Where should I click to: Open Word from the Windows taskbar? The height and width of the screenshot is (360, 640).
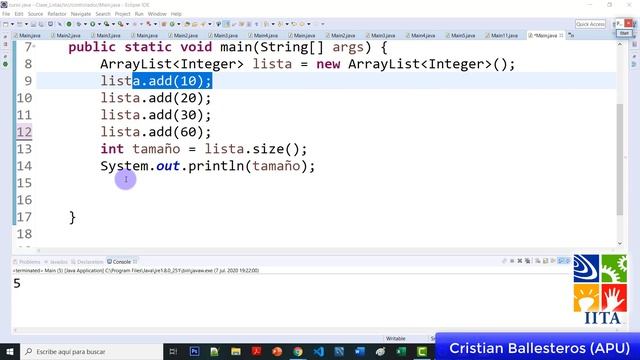360,351
